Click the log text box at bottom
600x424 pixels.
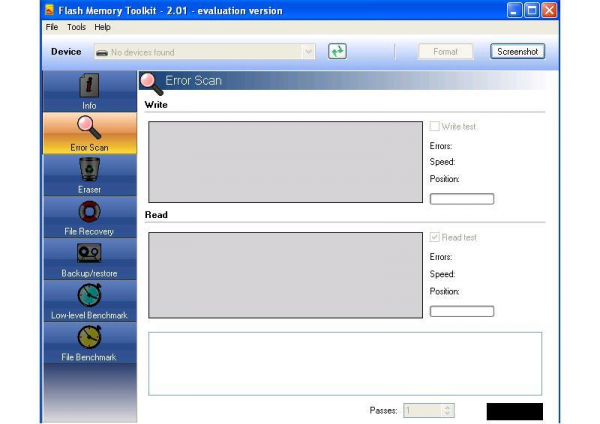[345, 364]
